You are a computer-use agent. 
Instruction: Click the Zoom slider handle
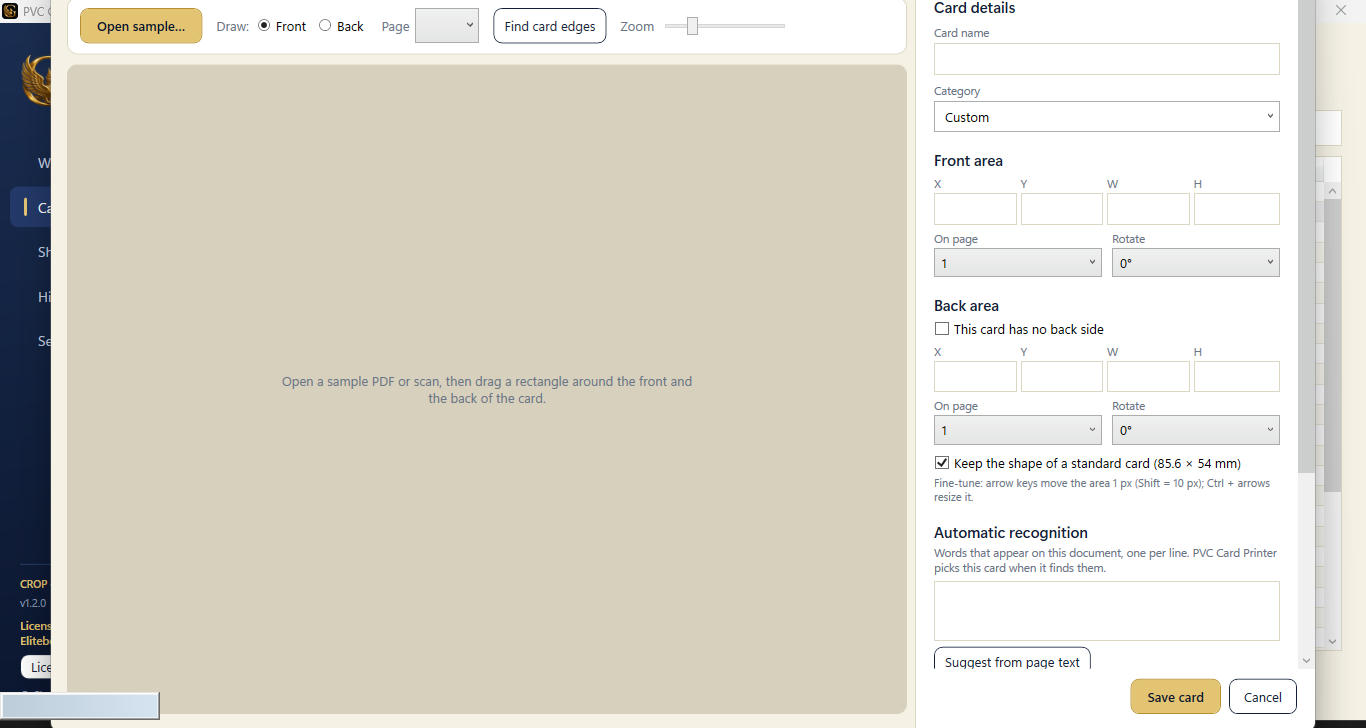click(692, 26)
